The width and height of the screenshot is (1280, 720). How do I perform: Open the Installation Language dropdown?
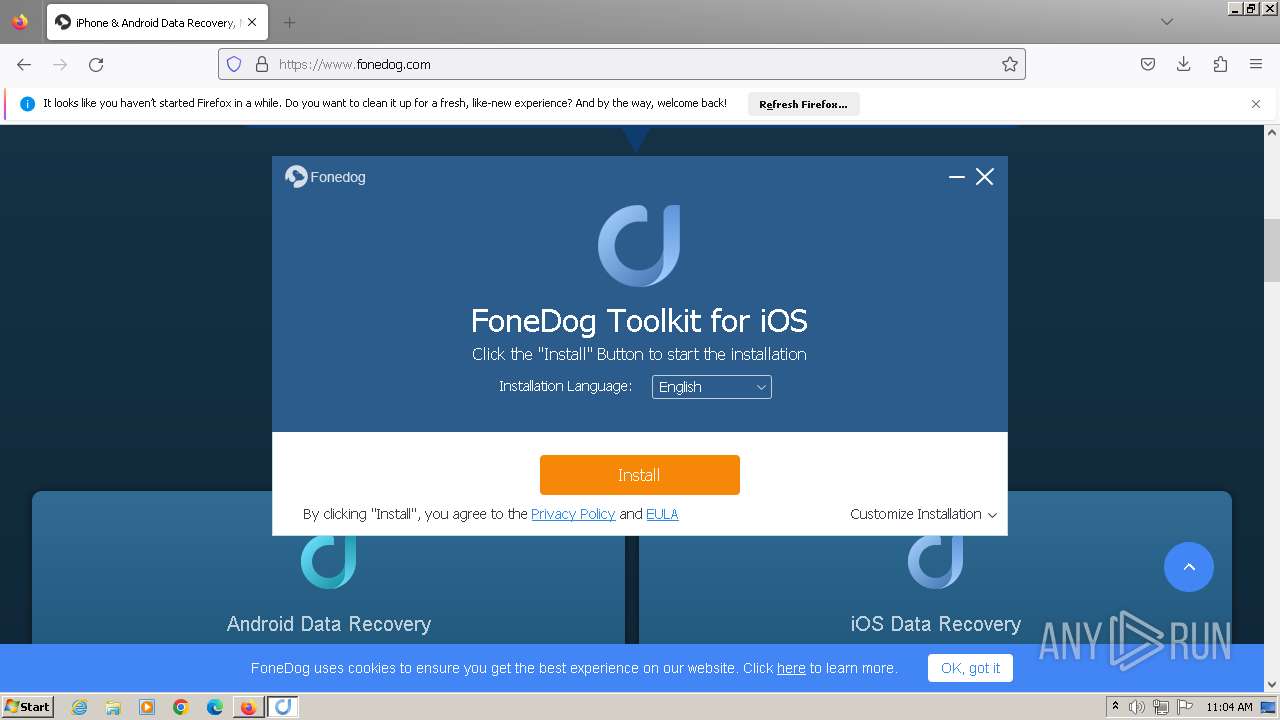[x=711, y=387]
